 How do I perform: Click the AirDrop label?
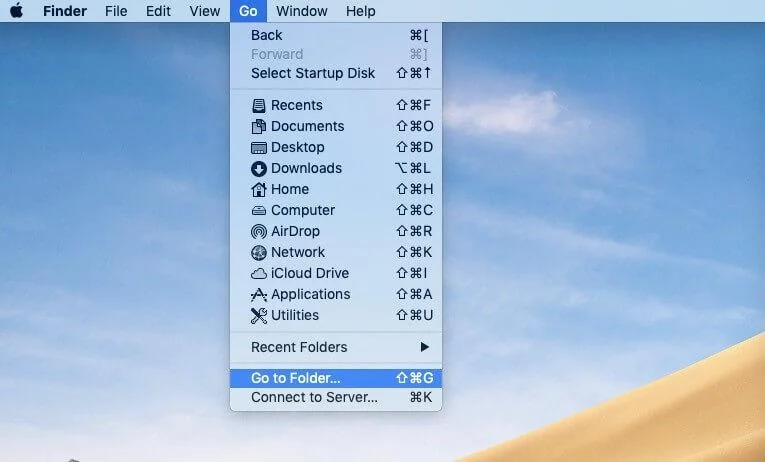[295, 231]
